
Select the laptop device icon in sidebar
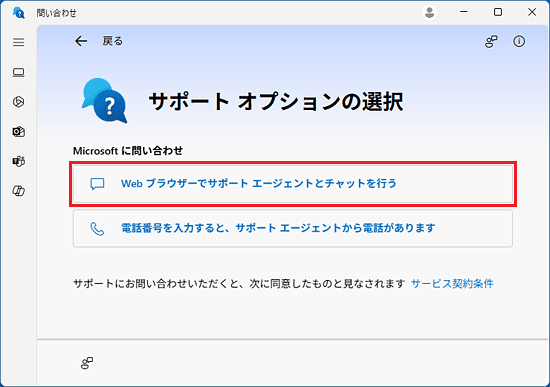click(x=19, y=72)
